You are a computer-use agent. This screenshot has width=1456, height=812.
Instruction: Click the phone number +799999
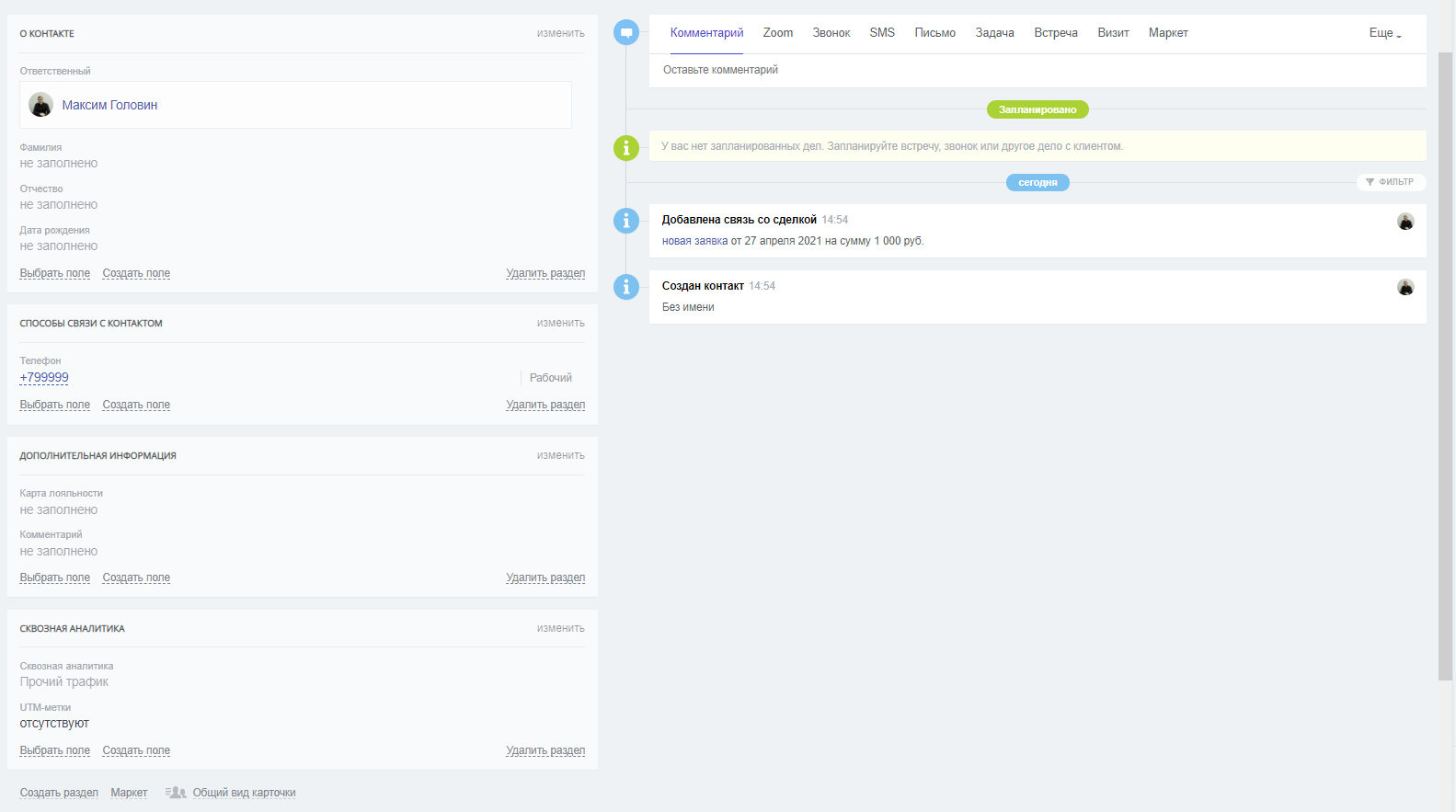(x=44, y=378)
